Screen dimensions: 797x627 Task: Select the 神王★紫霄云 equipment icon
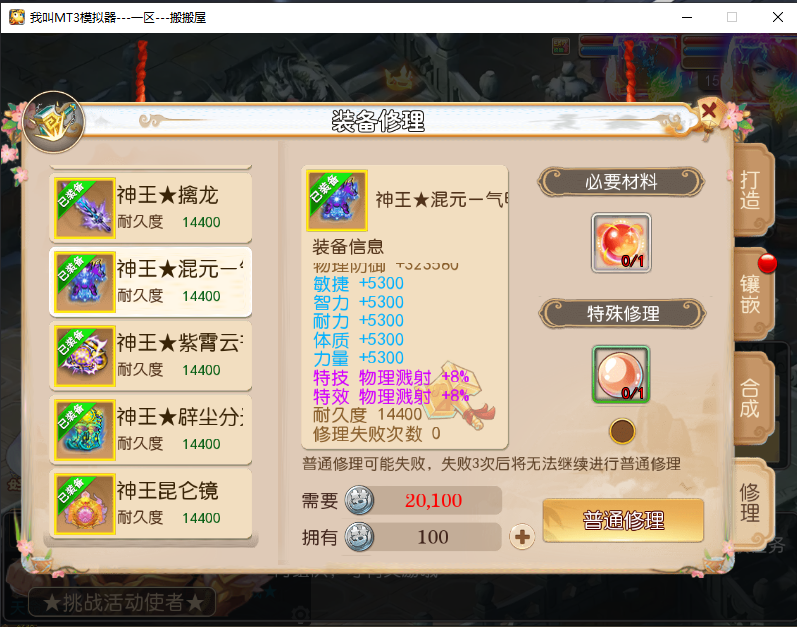tap(85, 356)
